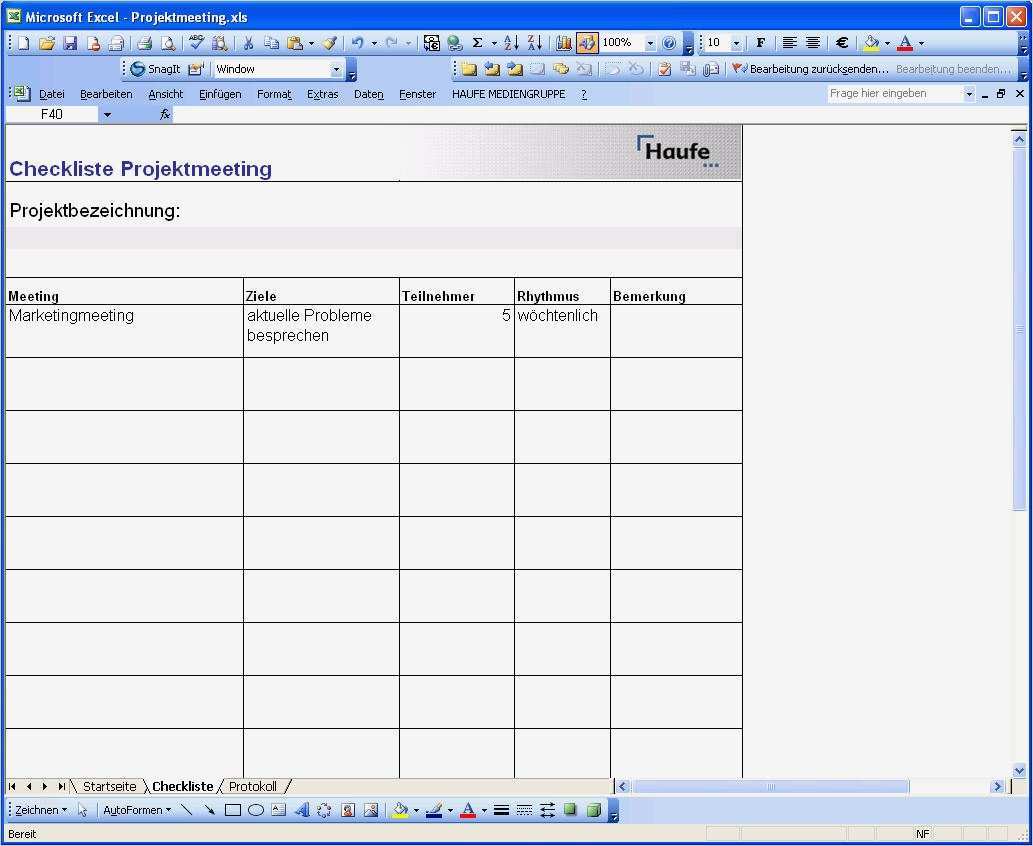1033x846 pixels.
Task: Apply bold with the F toolbar button
Action: tap(761, 42)
